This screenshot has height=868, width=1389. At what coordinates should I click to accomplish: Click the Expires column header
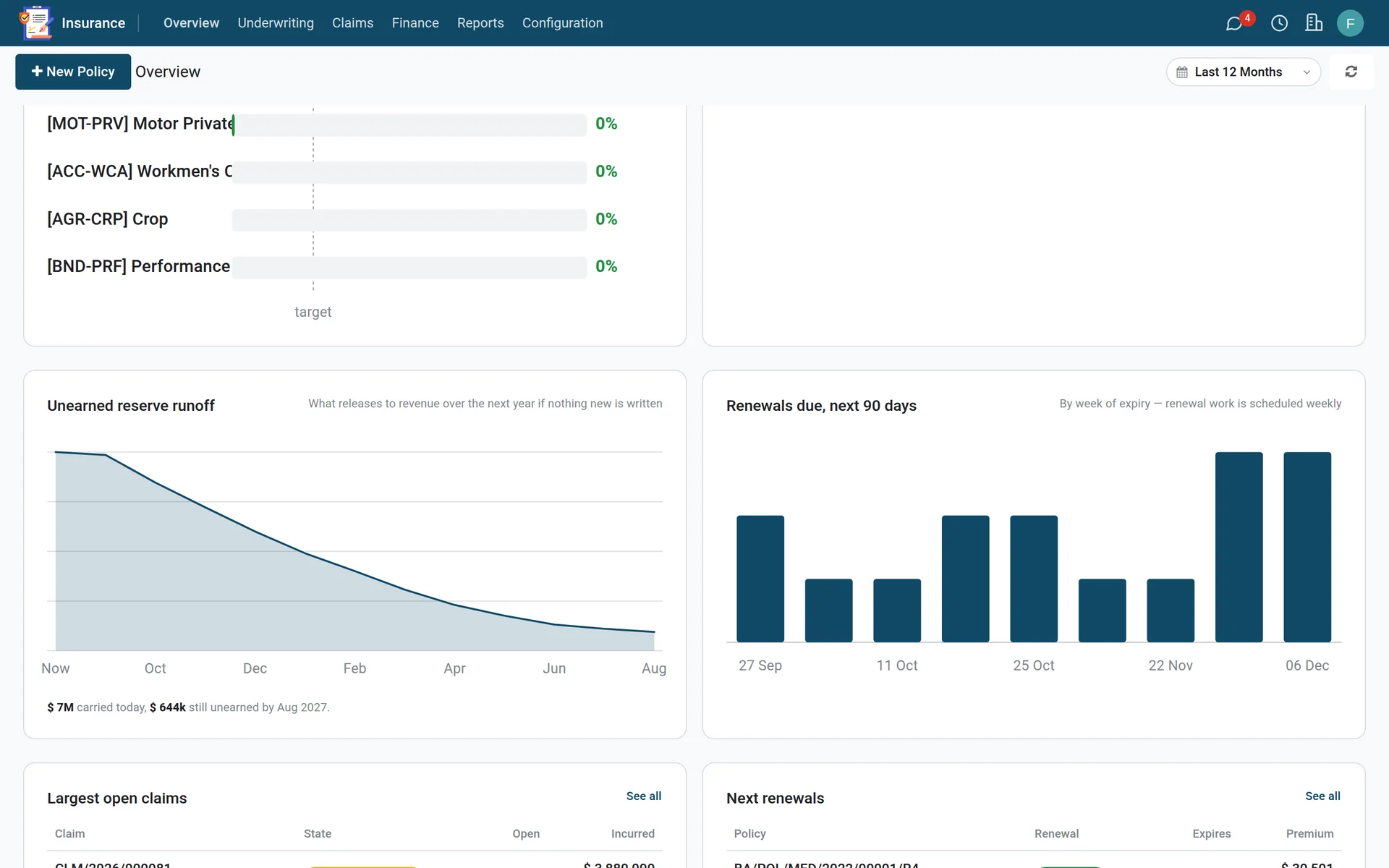[1212, 833]
